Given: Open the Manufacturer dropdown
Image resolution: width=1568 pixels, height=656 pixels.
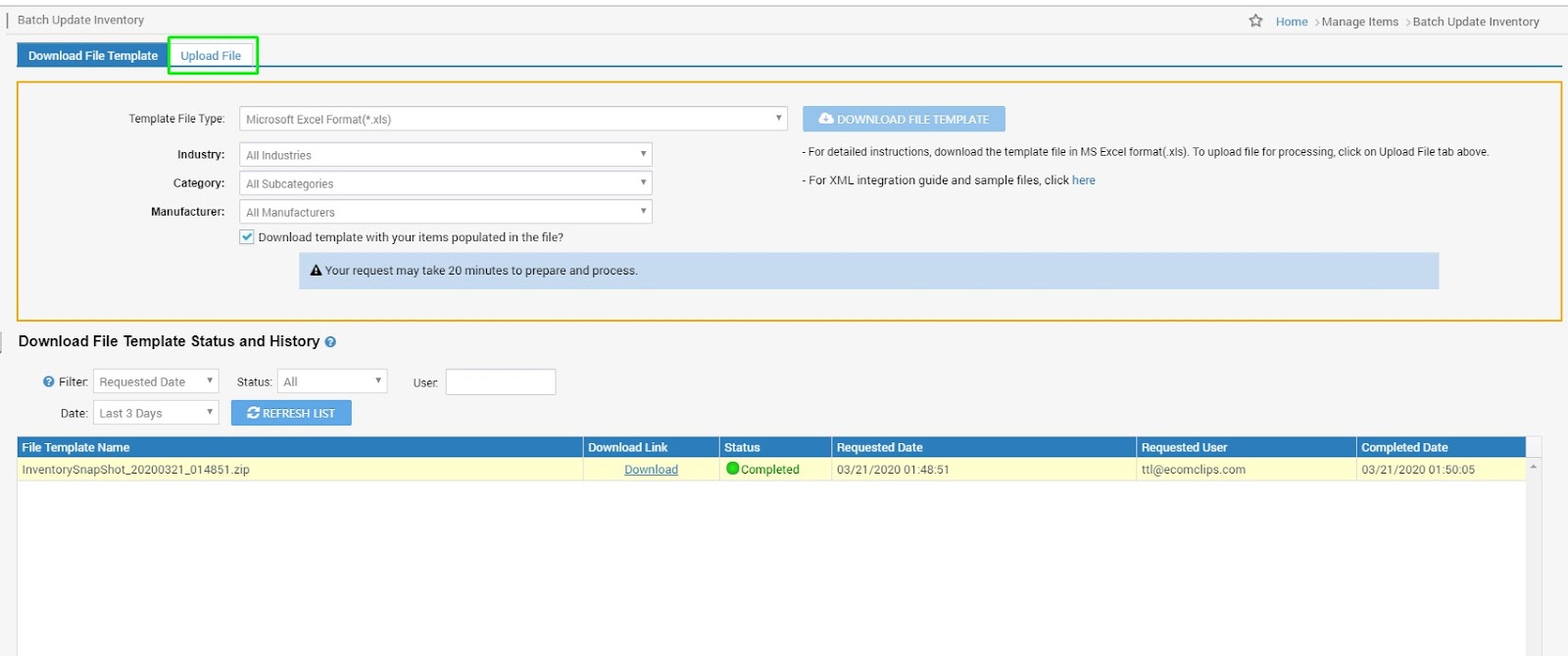Looking at the screenshot, I should point(446,212).
